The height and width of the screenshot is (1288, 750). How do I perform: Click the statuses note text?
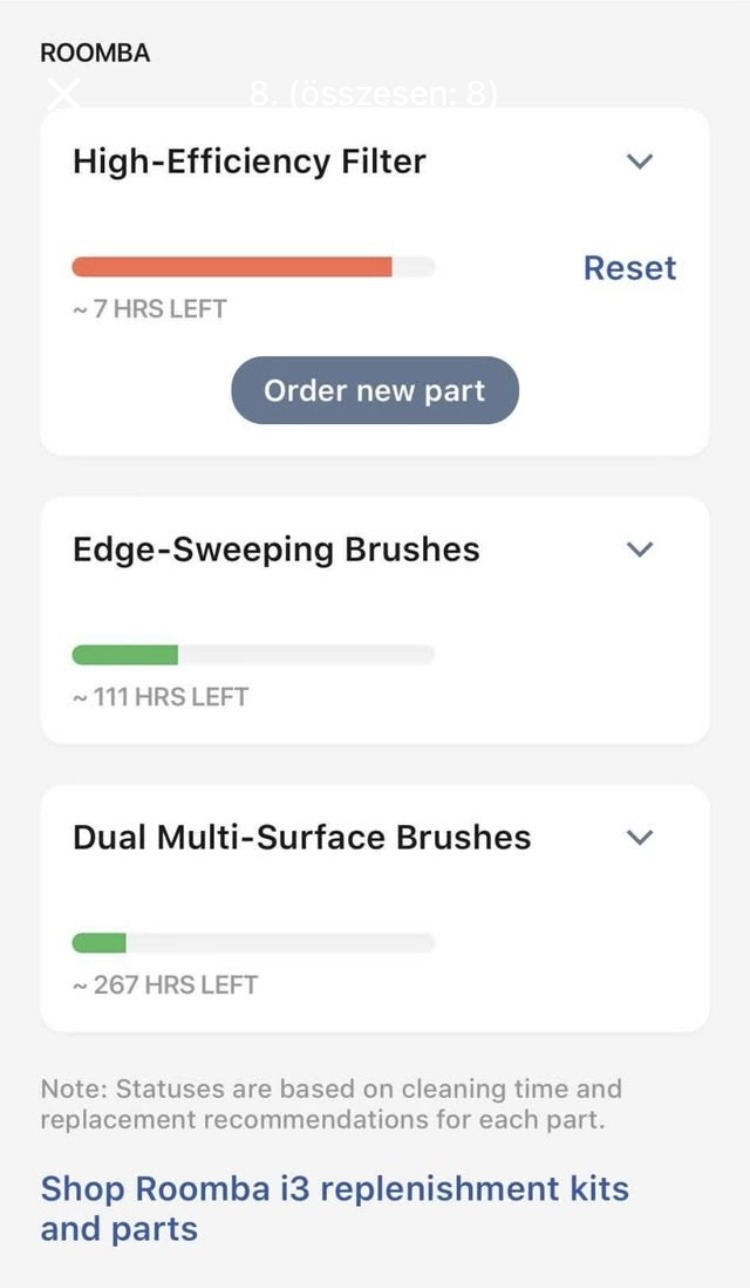330,1103
